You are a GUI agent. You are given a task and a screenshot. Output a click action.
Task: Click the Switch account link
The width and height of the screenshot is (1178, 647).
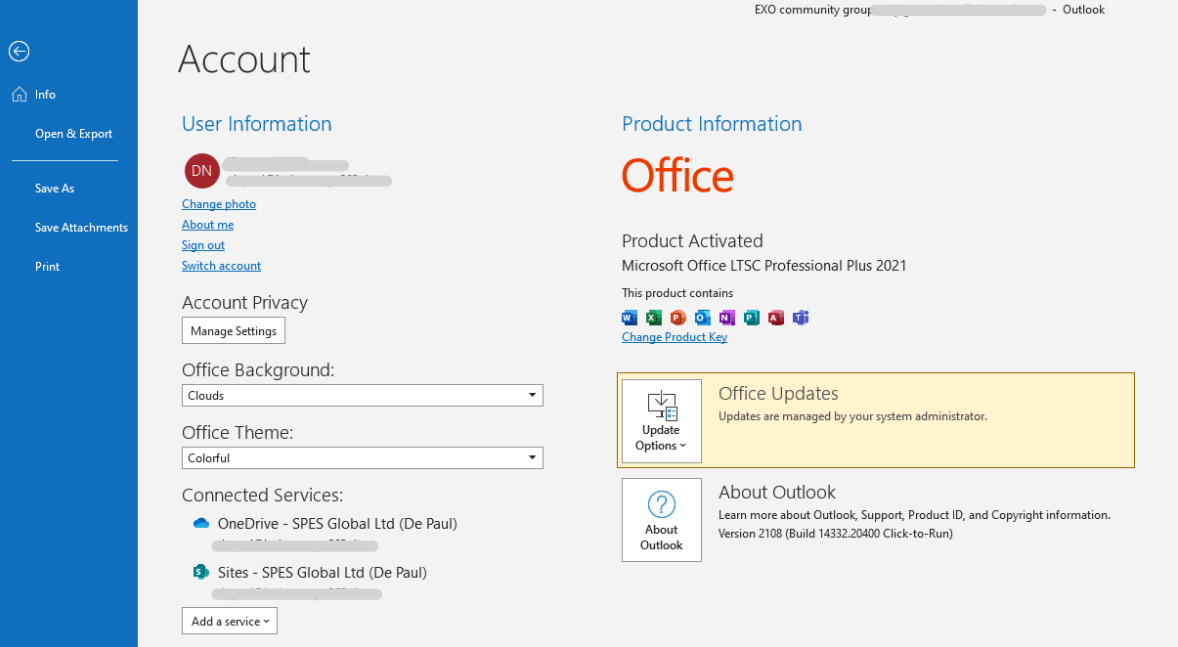[221, 265]
